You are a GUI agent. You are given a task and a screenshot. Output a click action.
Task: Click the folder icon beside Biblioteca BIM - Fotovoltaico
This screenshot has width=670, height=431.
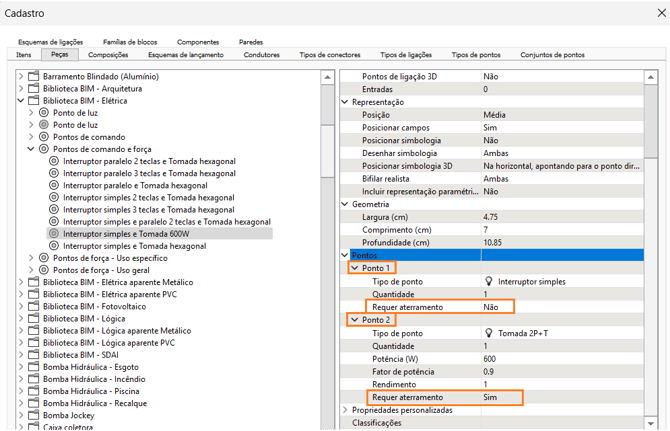pyautogui.click(x=33, y=306)
